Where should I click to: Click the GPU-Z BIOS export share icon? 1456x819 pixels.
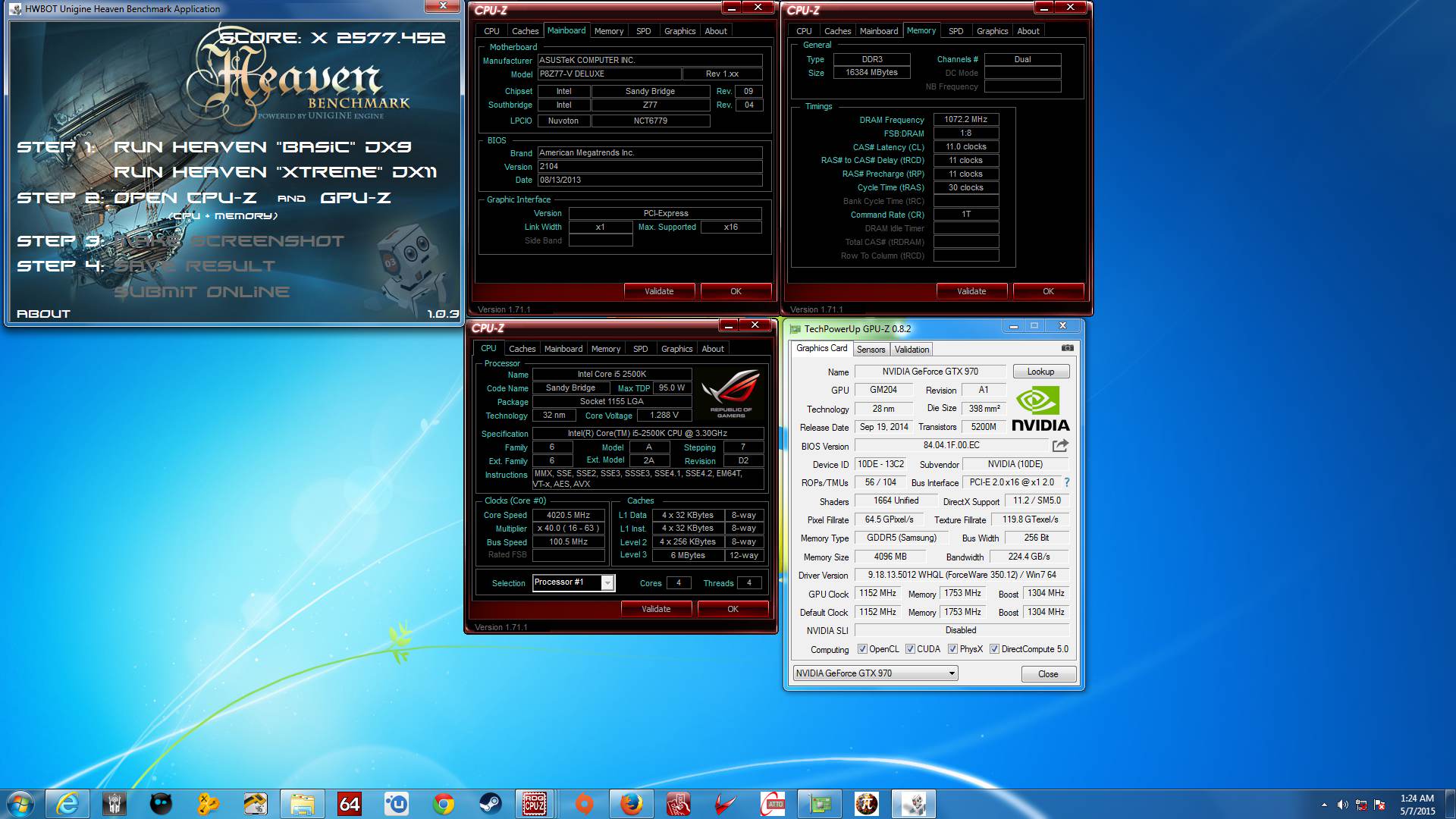click(x=1060, y=446)
